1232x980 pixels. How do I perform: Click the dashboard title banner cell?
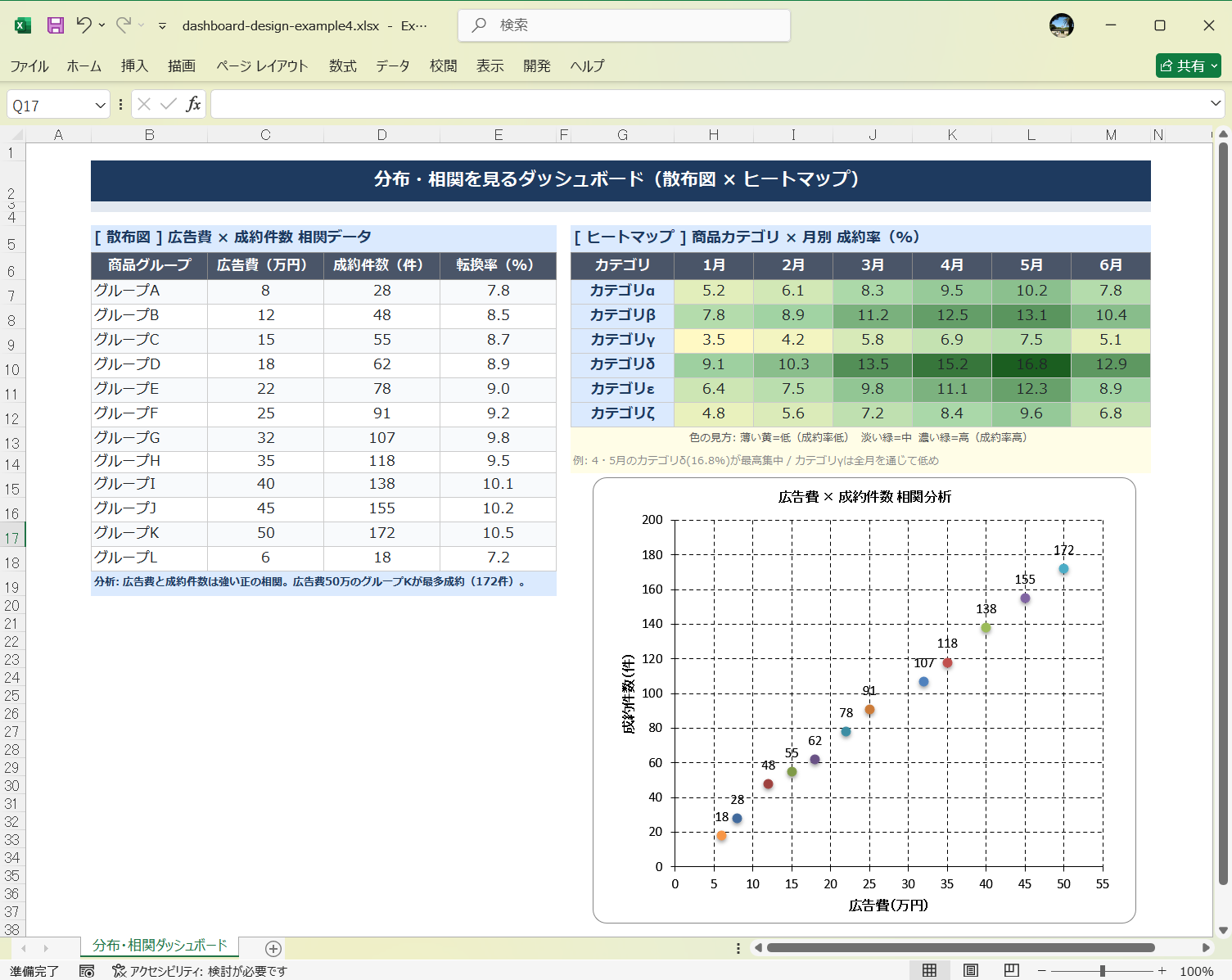[x=621, y=179]
